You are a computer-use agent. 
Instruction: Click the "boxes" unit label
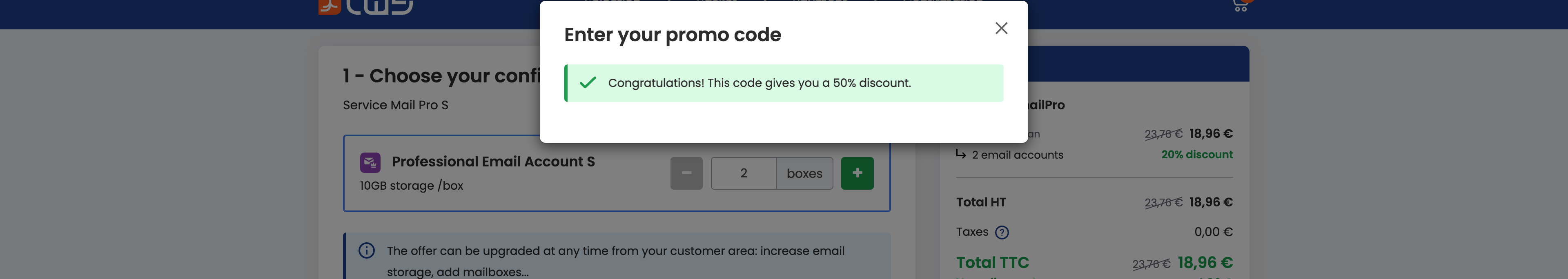pyautogui.click(x=804, y=173)
